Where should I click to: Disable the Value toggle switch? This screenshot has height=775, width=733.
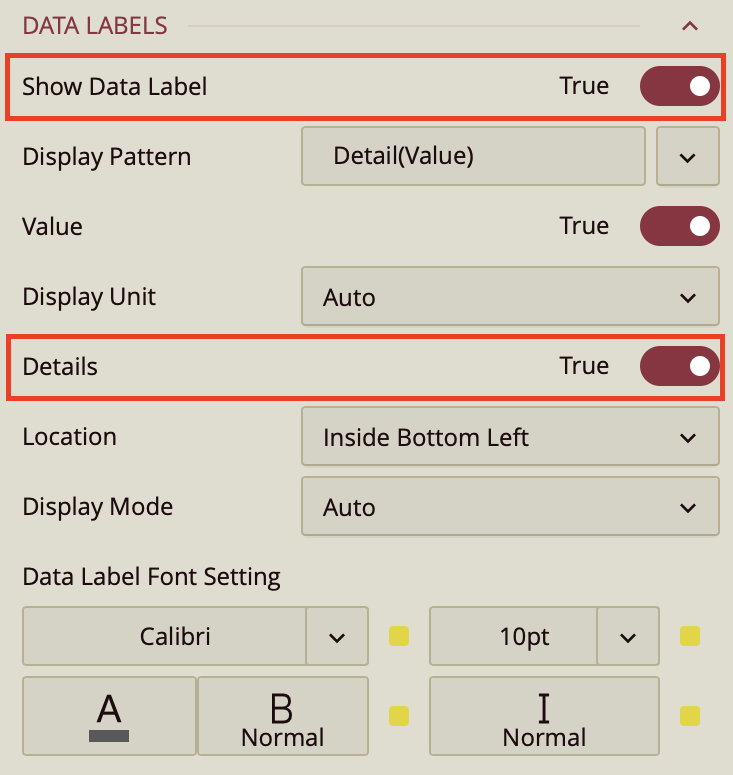[679, 226]
